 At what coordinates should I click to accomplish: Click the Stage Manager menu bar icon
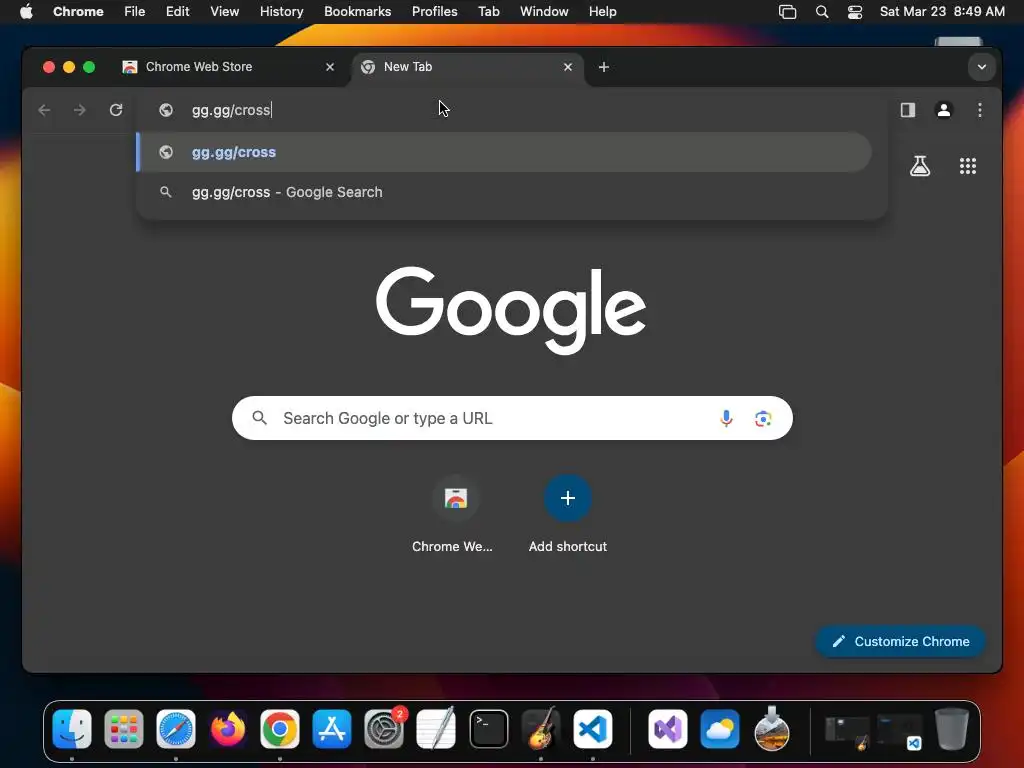(788, 12)
